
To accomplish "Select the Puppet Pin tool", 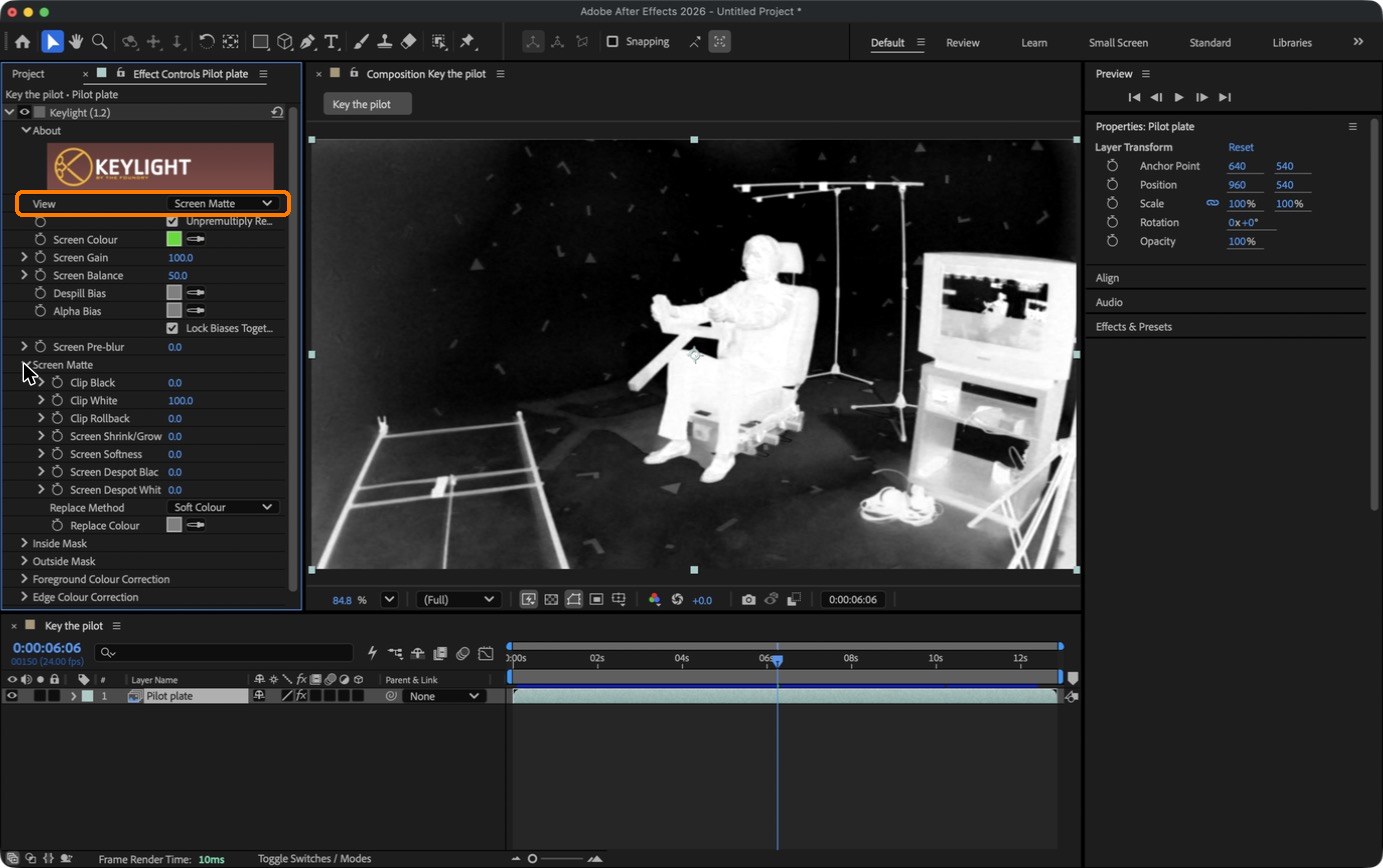I will click(x=467, y=42).
